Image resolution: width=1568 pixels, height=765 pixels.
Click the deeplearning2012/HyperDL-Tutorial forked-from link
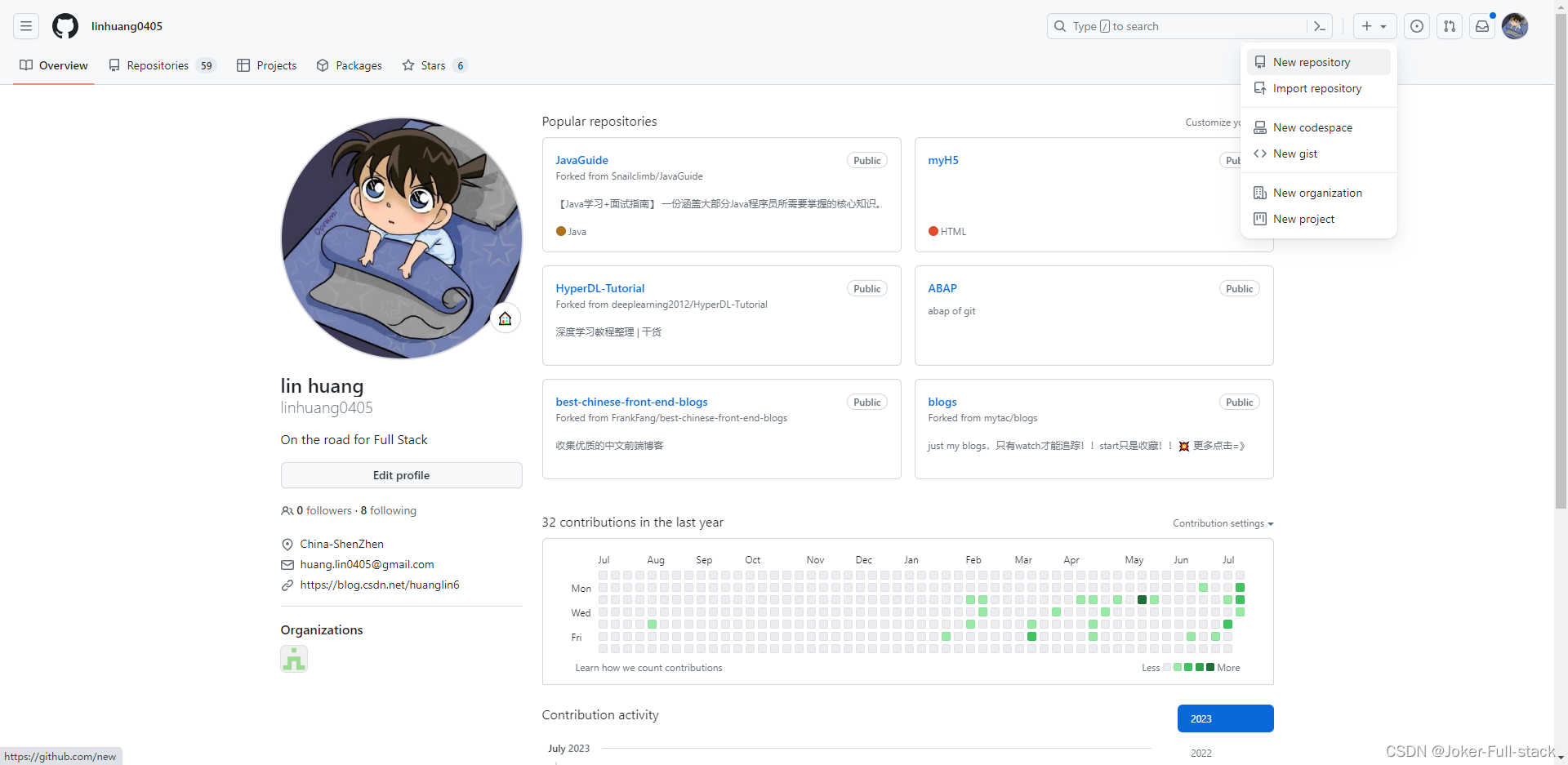coord(689,305)
